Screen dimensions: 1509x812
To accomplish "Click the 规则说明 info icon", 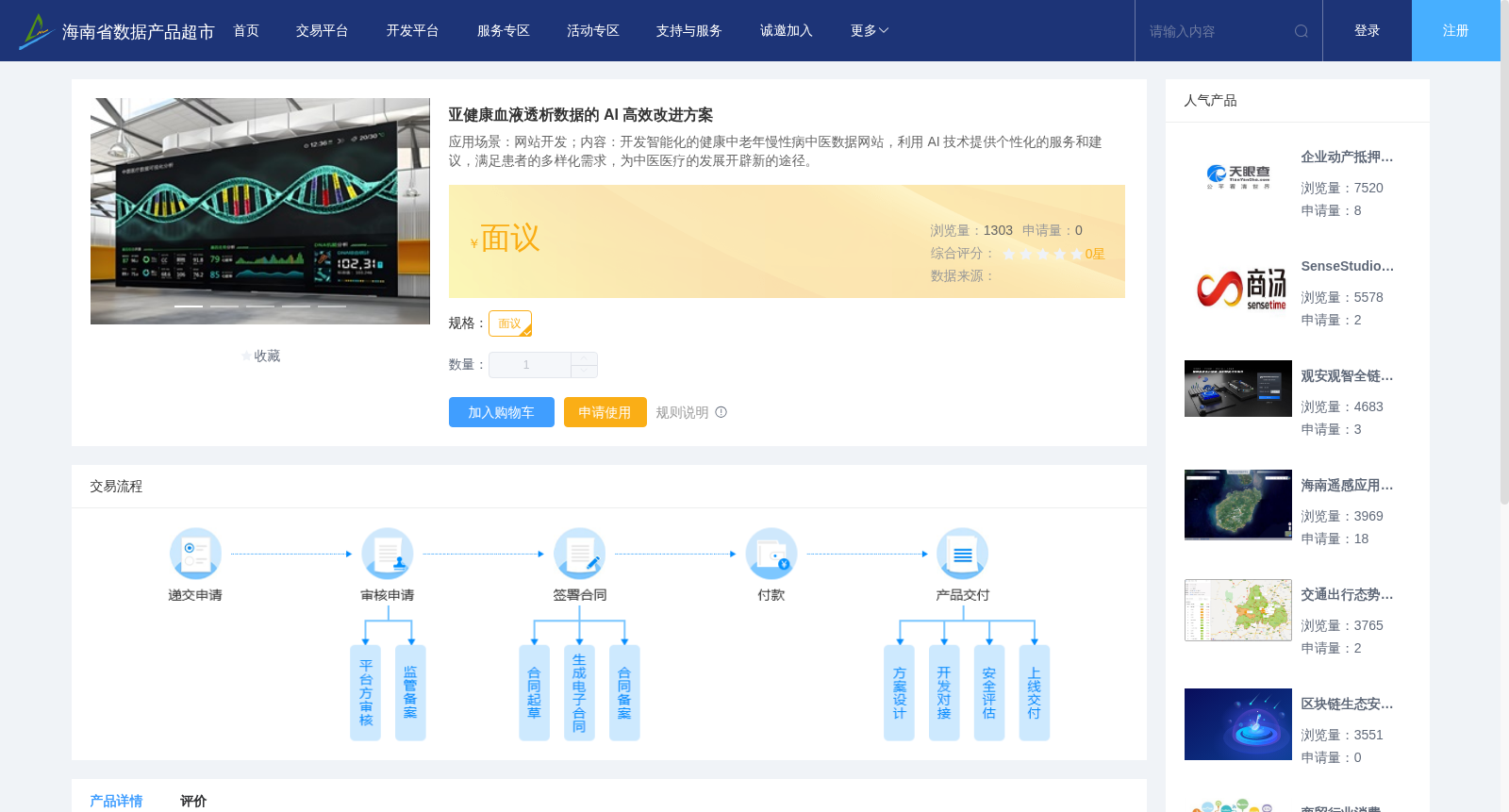I will pos(721,412).
